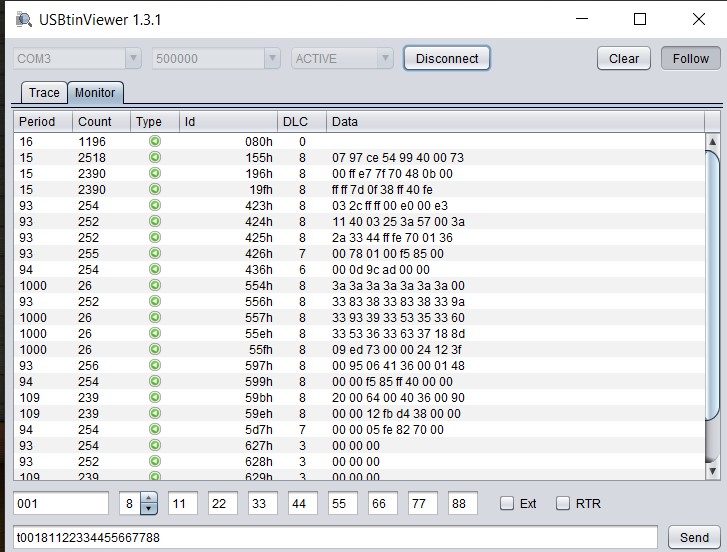Screen dimensions: 727x552
Task: Select the Monitor tab
Action: 95,93
